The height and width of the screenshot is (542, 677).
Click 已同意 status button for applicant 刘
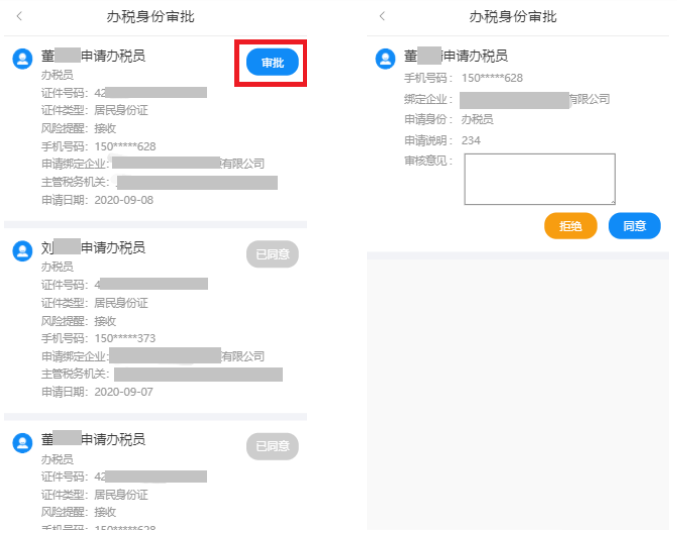[x=272, y=254]
